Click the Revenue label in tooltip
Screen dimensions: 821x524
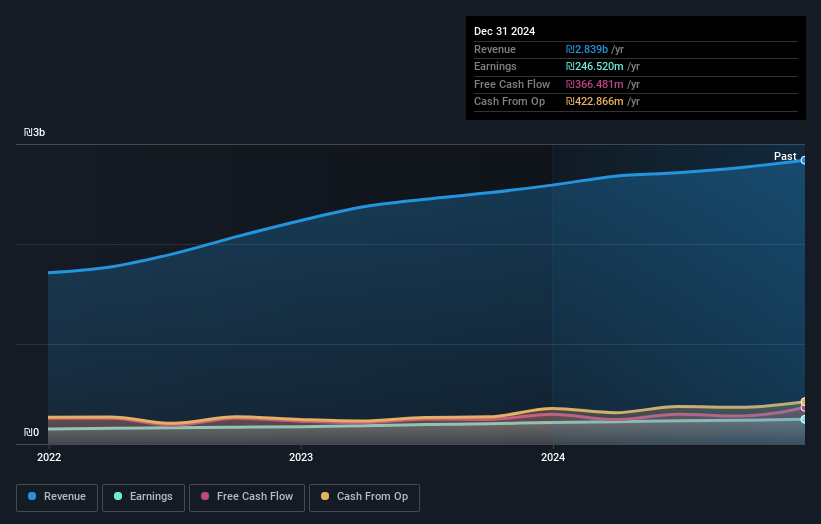coord(495,49)
